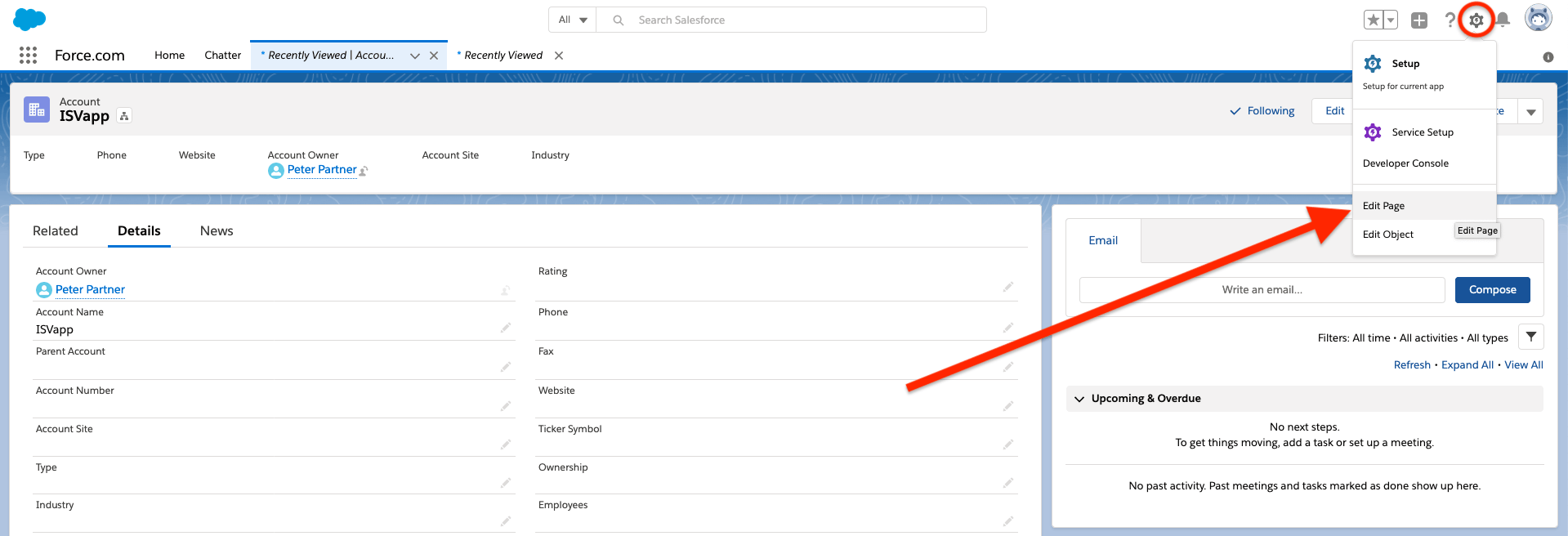Expand the favorites list dropdown arrow
This screenshot has height=536, width=1568.
[1390, 20]
